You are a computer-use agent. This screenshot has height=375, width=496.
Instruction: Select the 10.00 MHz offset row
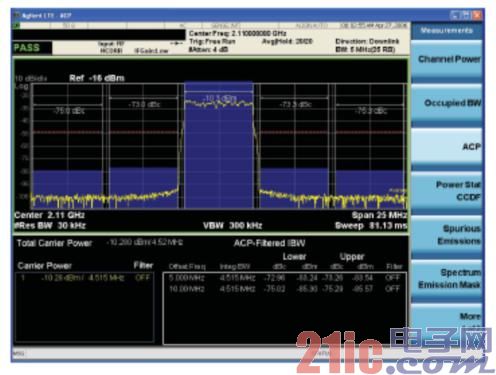(x=284, y=289)
